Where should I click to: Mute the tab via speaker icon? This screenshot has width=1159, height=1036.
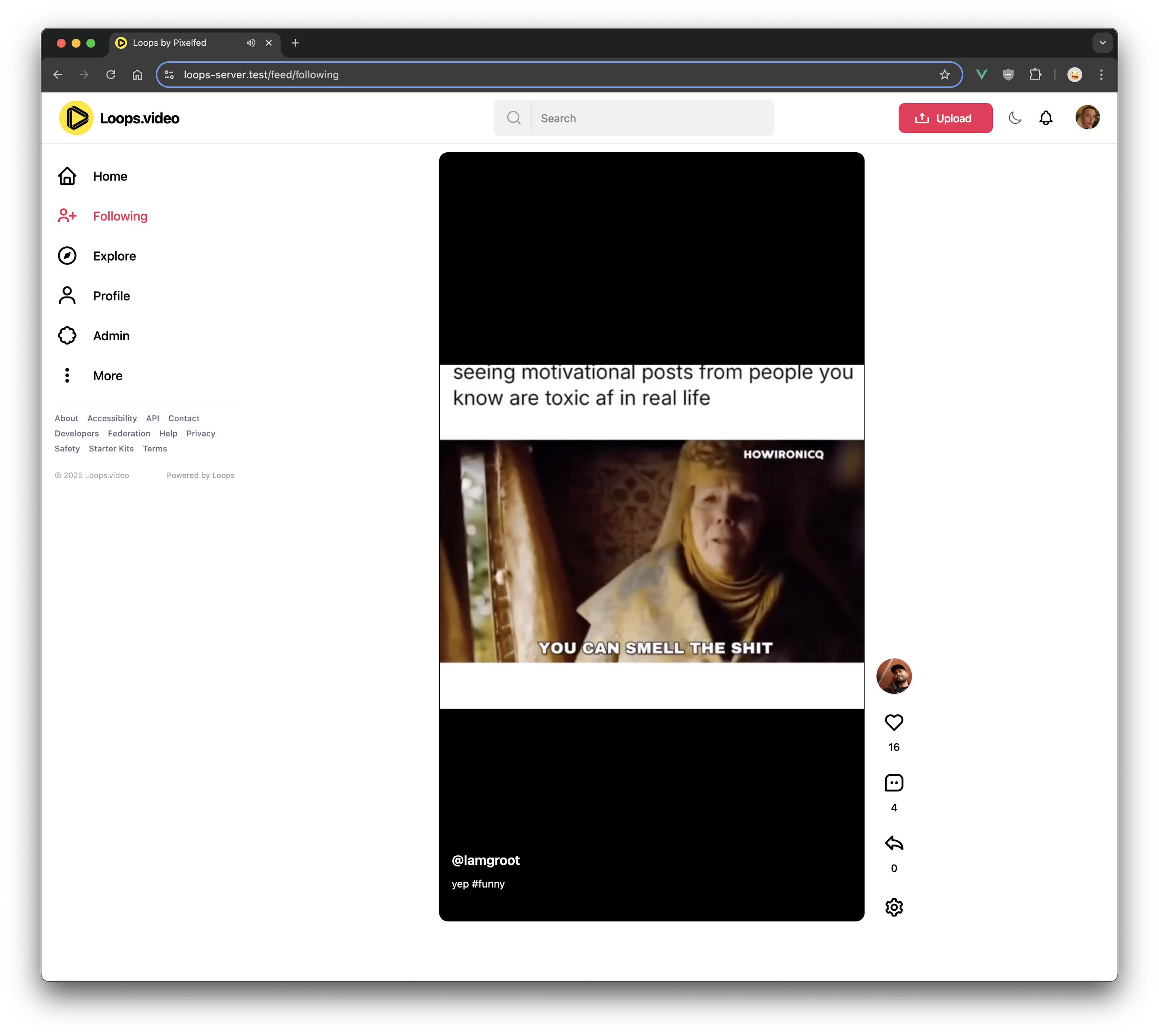tap(251, 43)
